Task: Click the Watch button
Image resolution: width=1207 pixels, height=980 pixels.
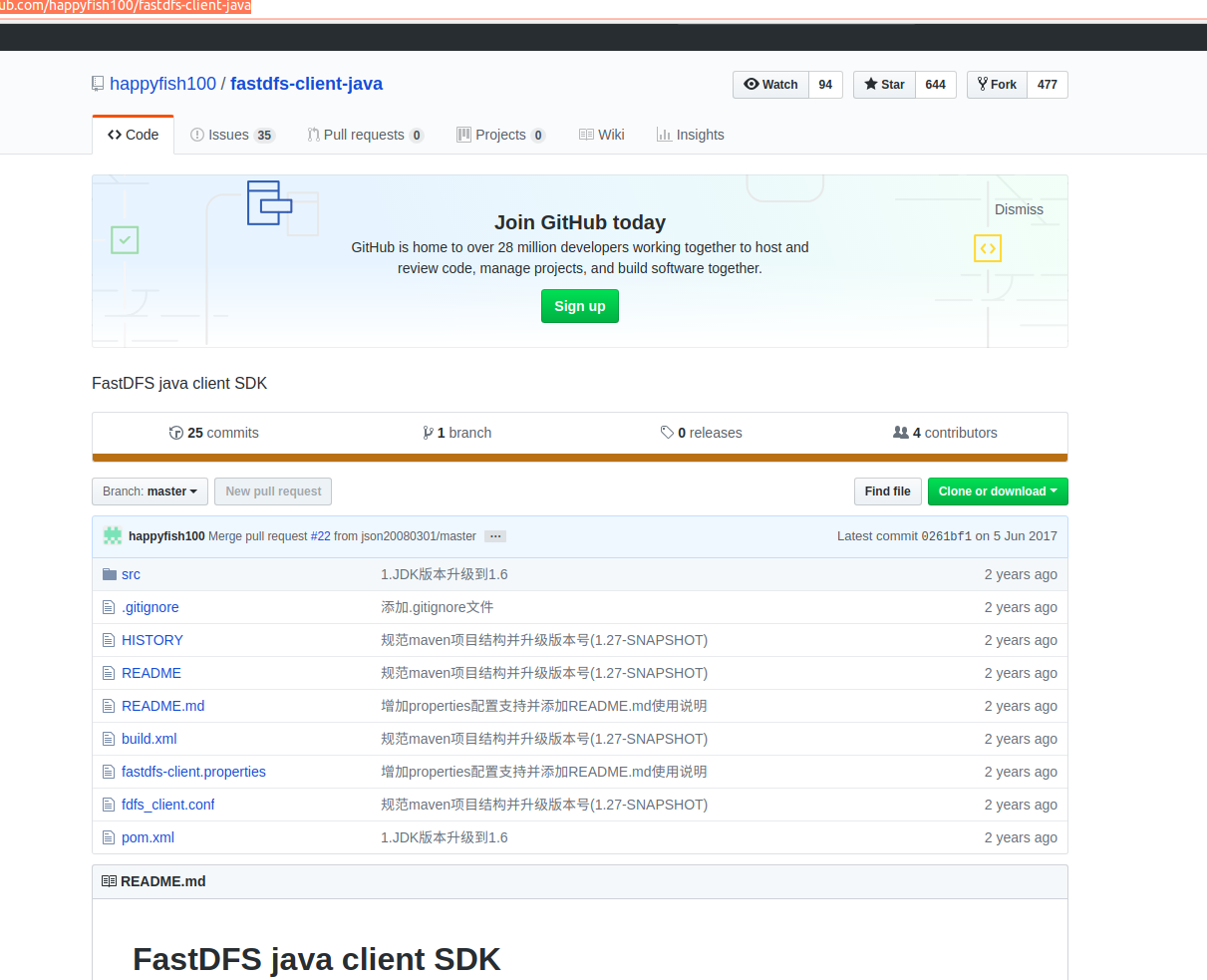Action: click(x=770, y=85)
